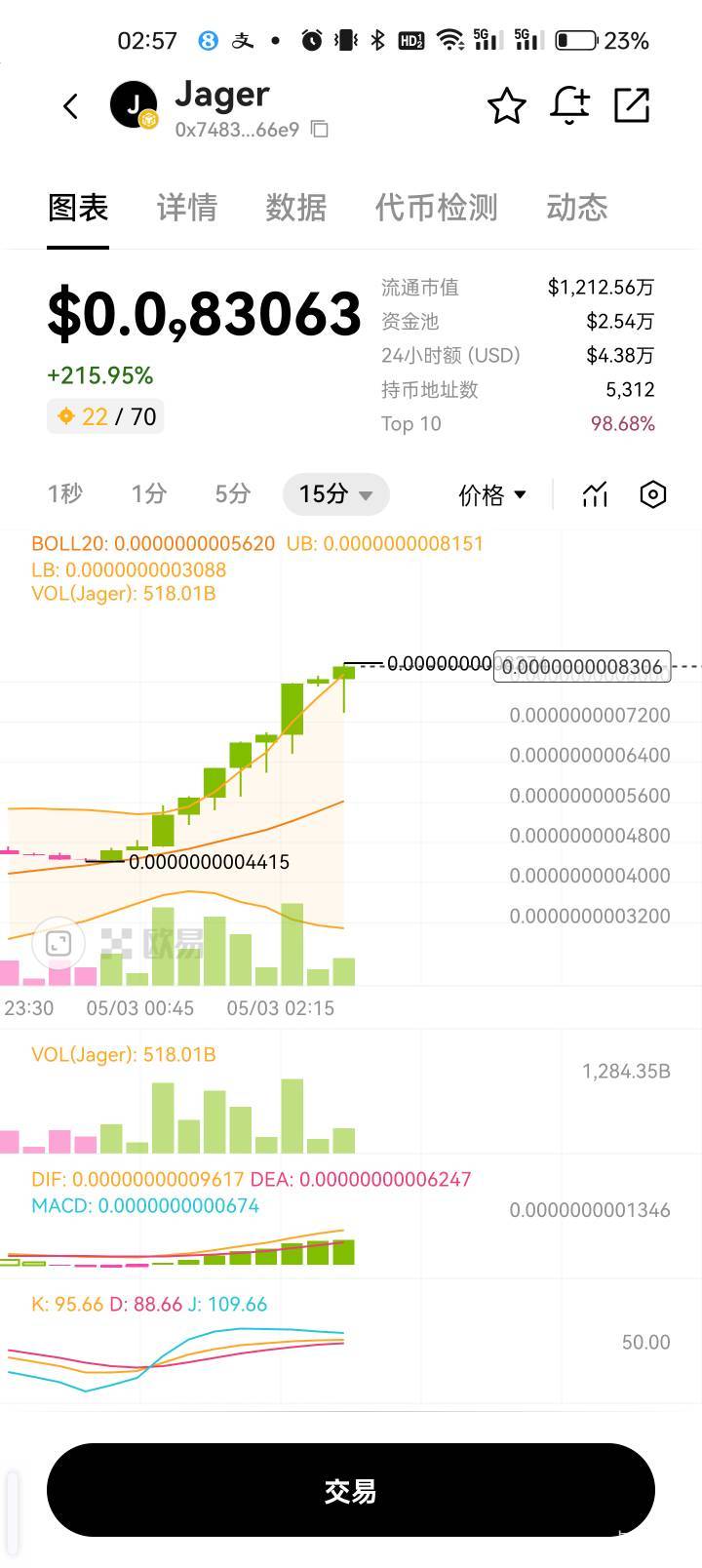Tap the 交易 trade button
The width and height of the screenshot is (702, 1568).
[351, 1490]
